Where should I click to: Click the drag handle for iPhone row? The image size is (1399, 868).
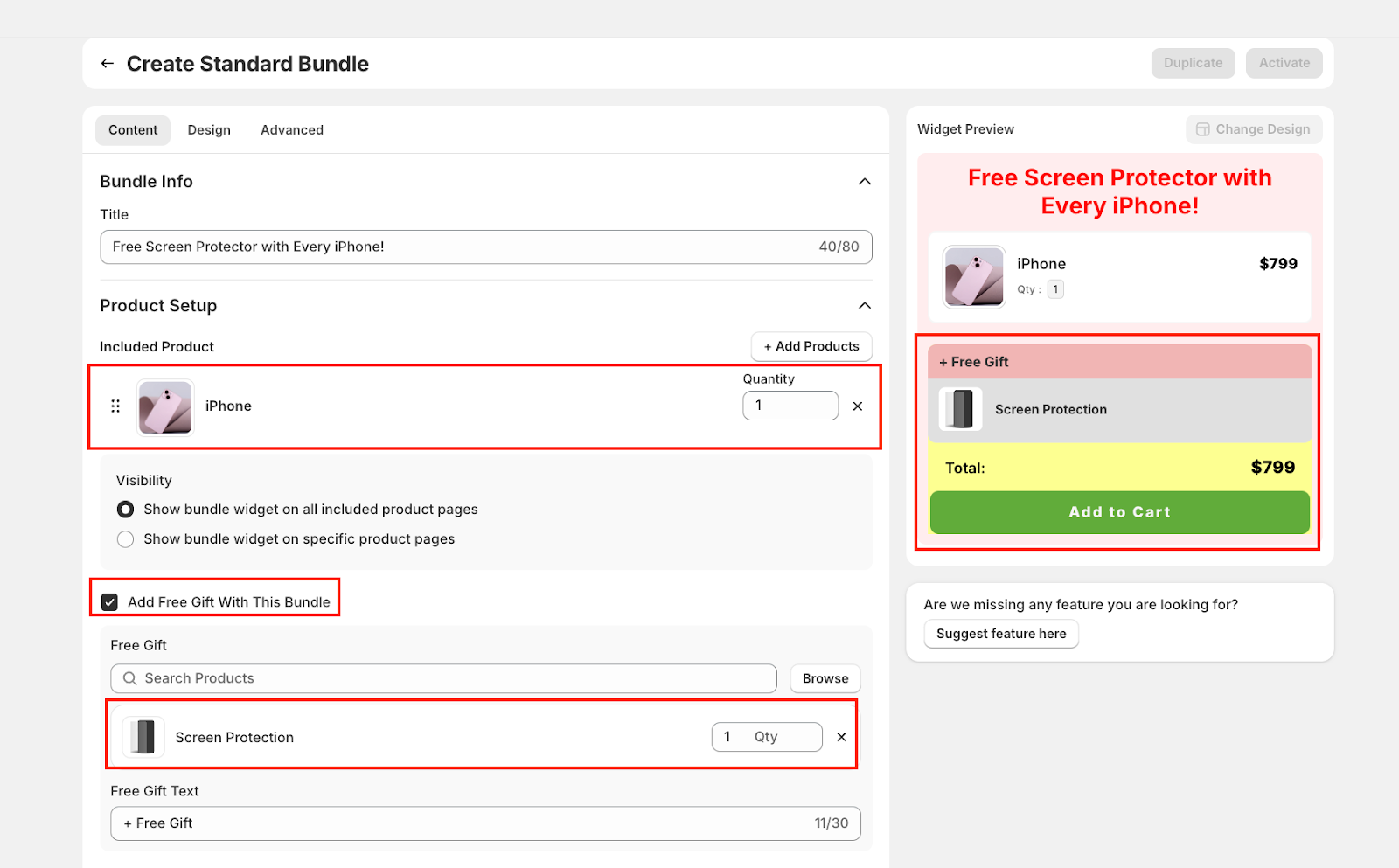pos(115,406)
